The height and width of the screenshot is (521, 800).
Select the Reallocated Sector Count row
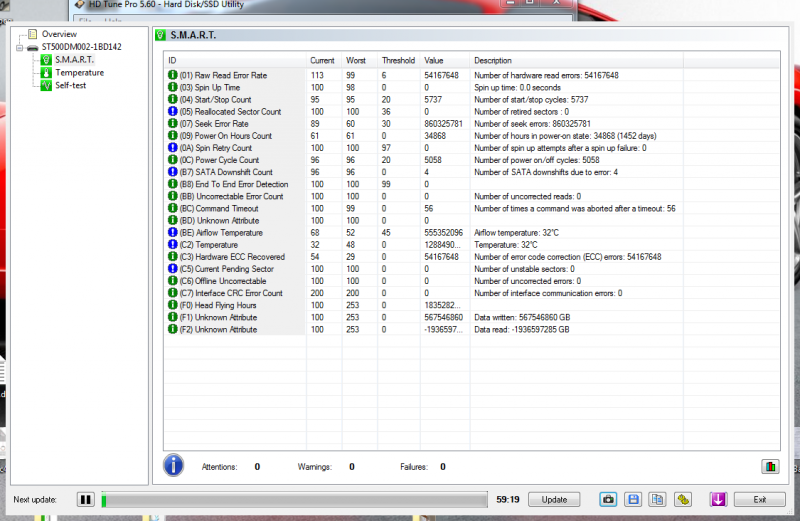[x=240, y=112]
